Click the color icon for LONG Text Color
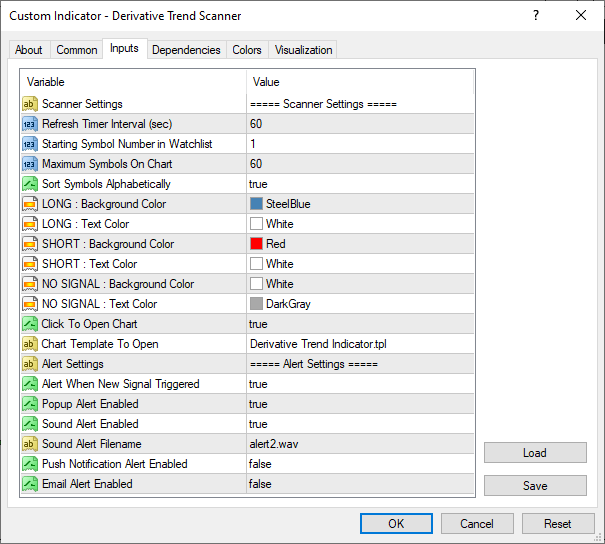Screen dimensions: 605x544 30,224
